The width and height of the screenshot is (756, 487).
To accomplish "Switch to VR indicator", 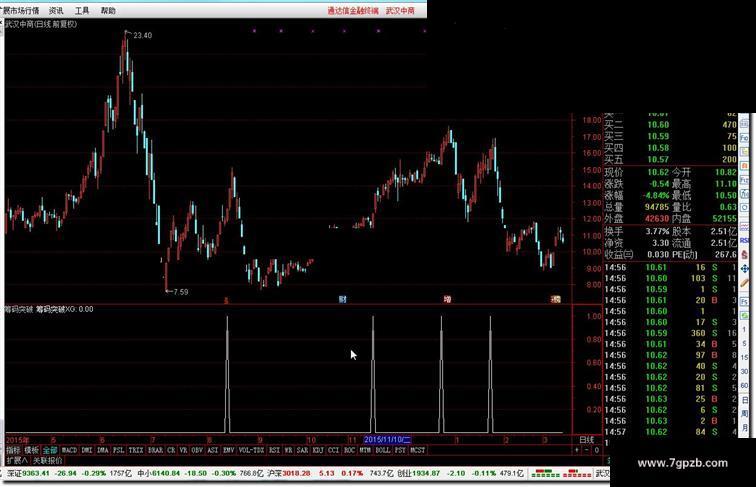I will click(183, 450).
